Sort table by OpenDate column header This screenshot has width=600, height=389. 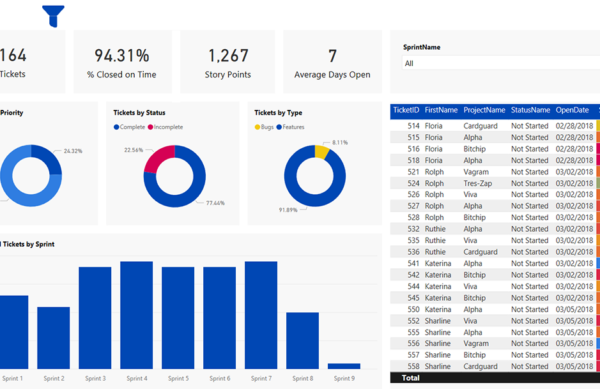tap(572, 110)
